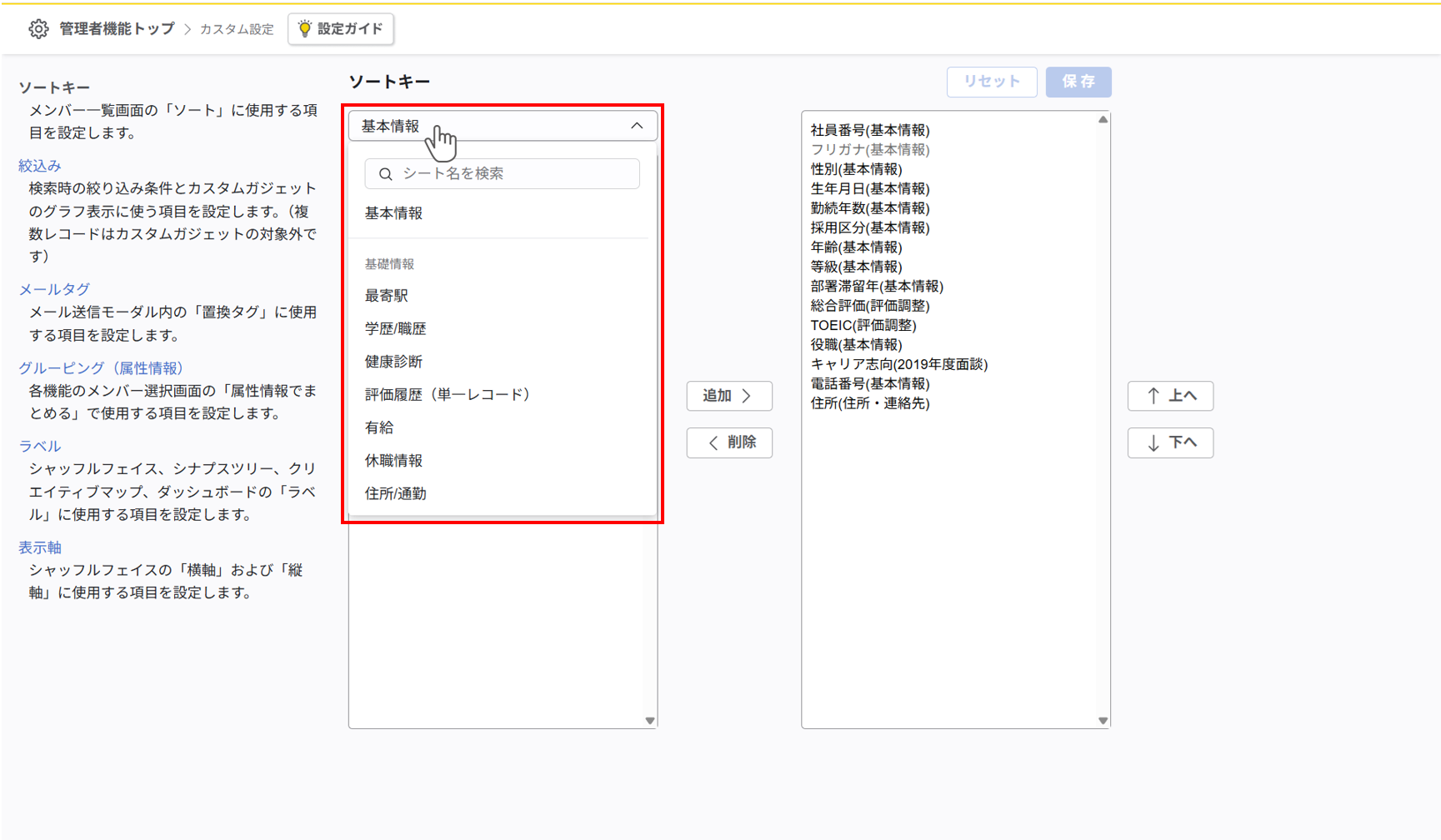Choose 学歴/職歴 in the dropdown list
1441x840 pixels.
click(x=395, y=328)
